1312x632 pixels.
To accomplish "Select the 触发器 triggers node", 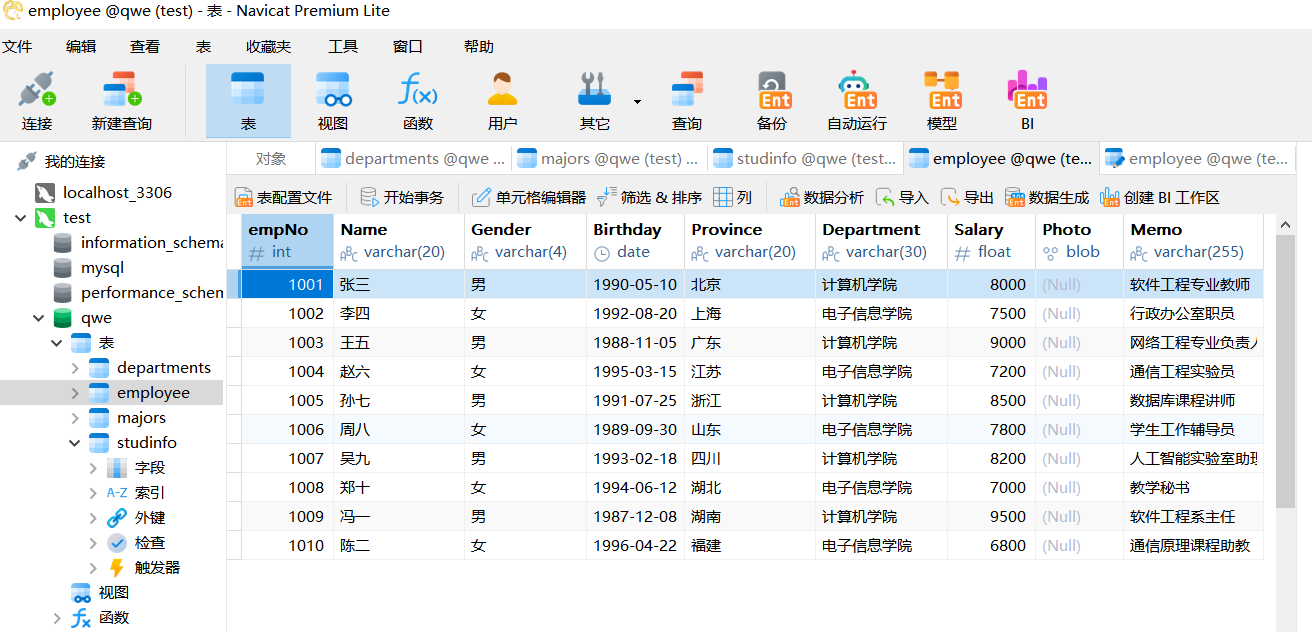I will pyautogui.click(x=157, y=567).
